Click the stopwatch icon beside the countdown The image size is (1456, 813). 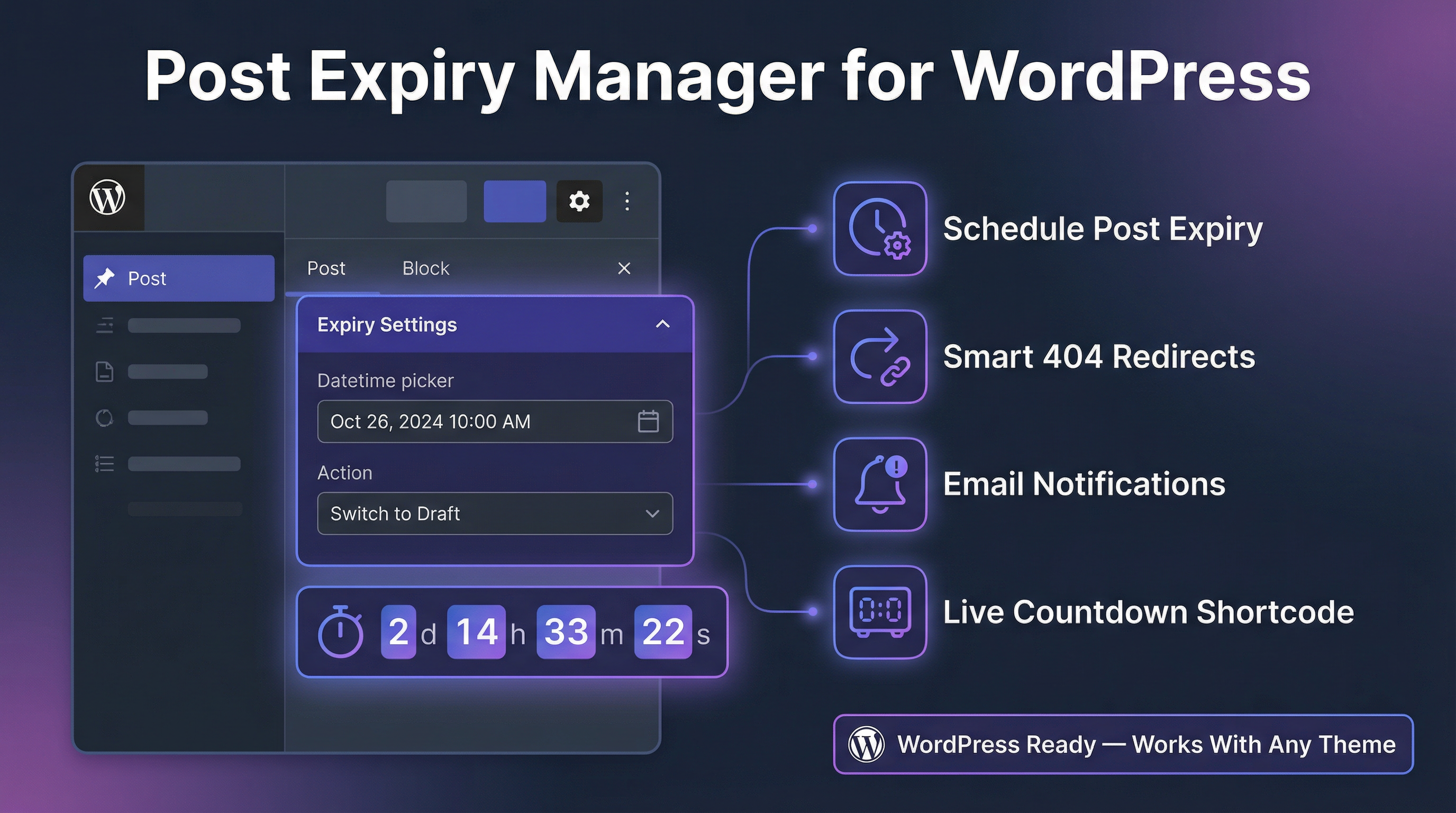tap(342, 631)
